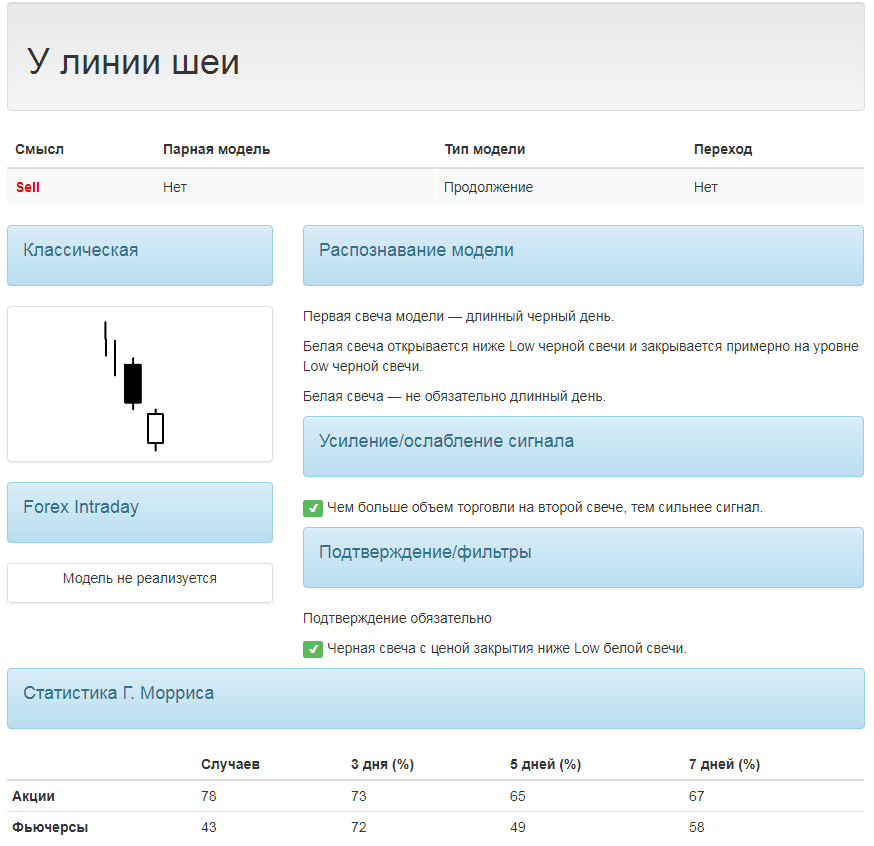Click the red Sell value
The image size is (874, 846).
(x=28, y=187)
